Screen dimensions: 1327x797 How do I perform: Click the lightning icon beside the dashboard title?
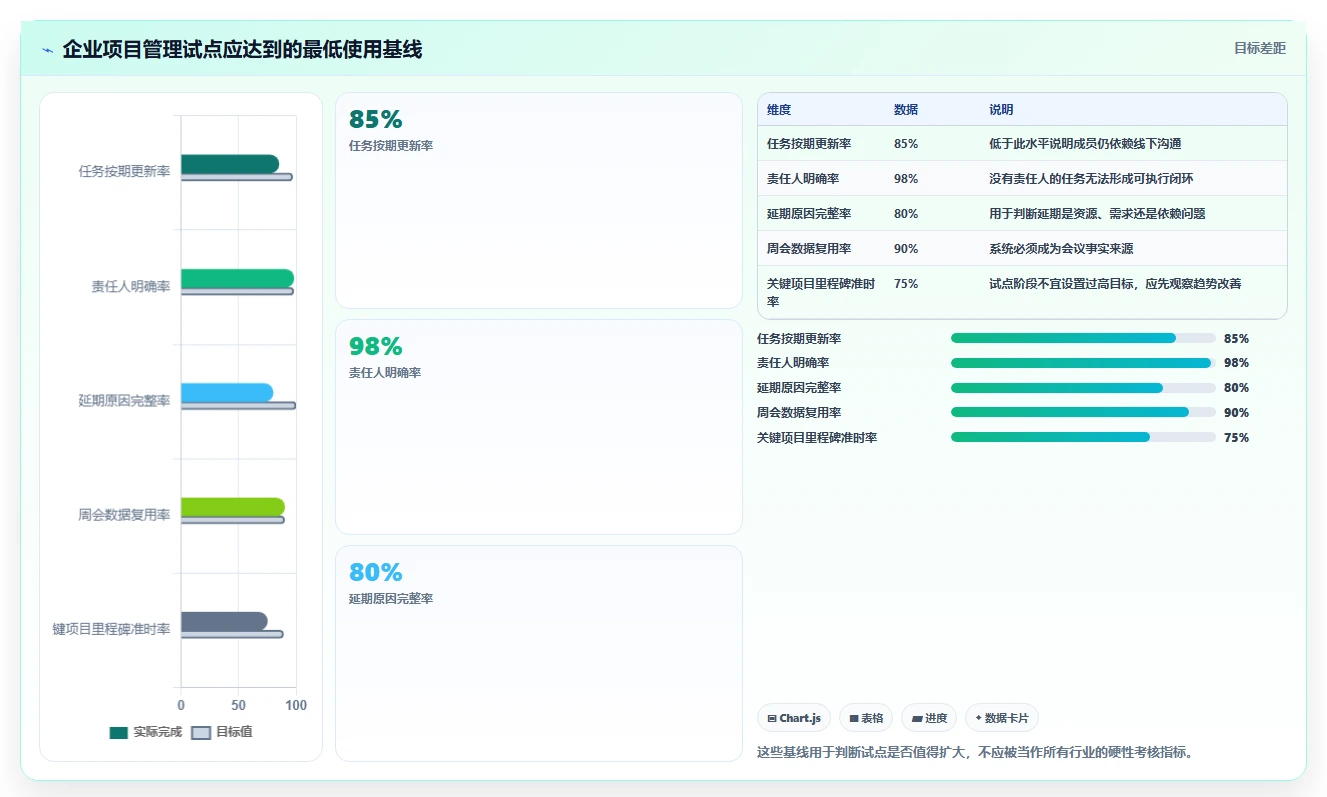coord(47,50)
